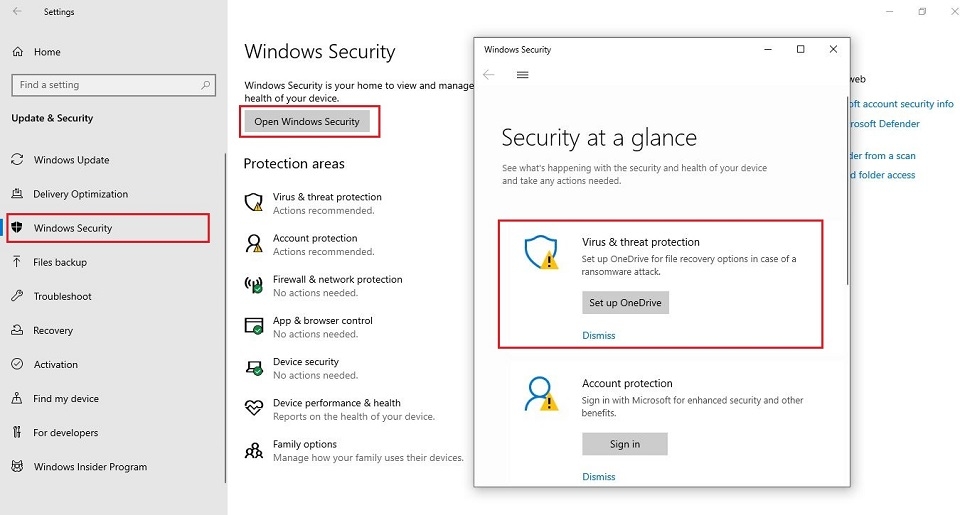
Task: Click the Set up OneDrive button
Action: point(625,303)
